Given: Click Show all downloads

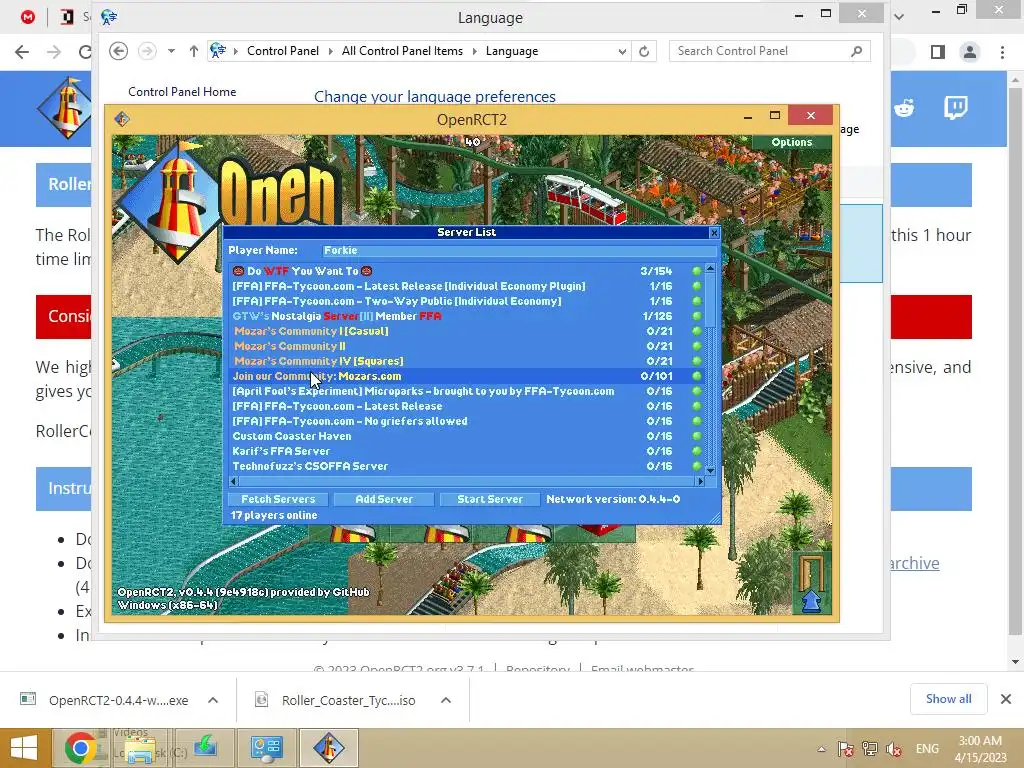Looking at the screenshot, I should pyautogui.click(x=948, y=699).
